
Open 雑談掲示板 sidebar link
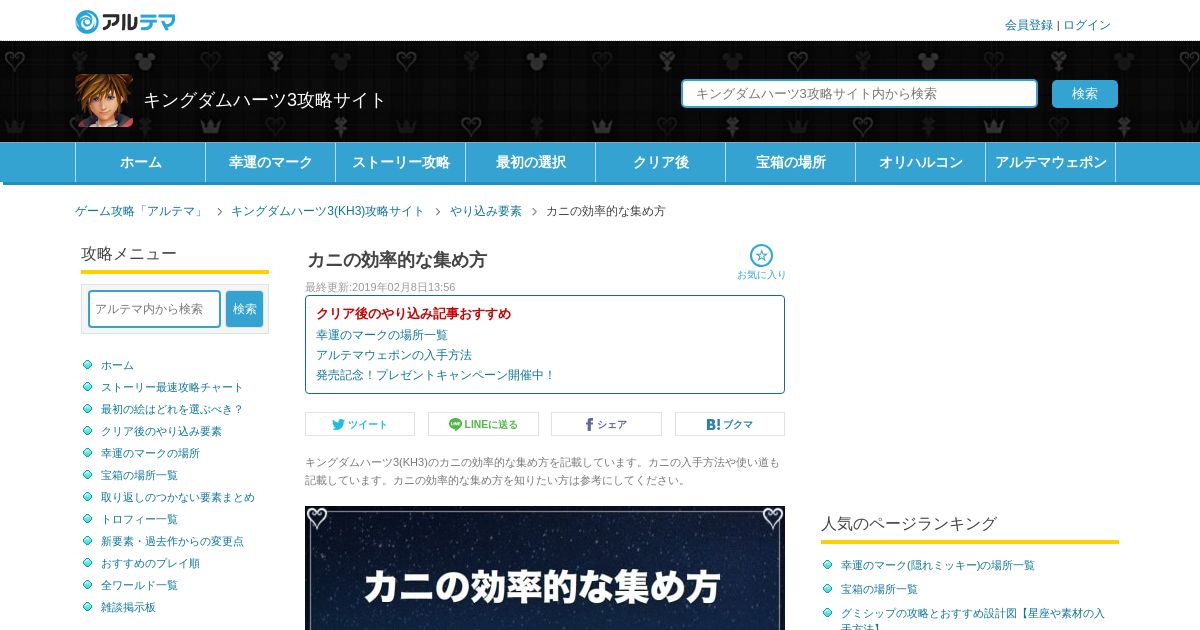[128, 607]
